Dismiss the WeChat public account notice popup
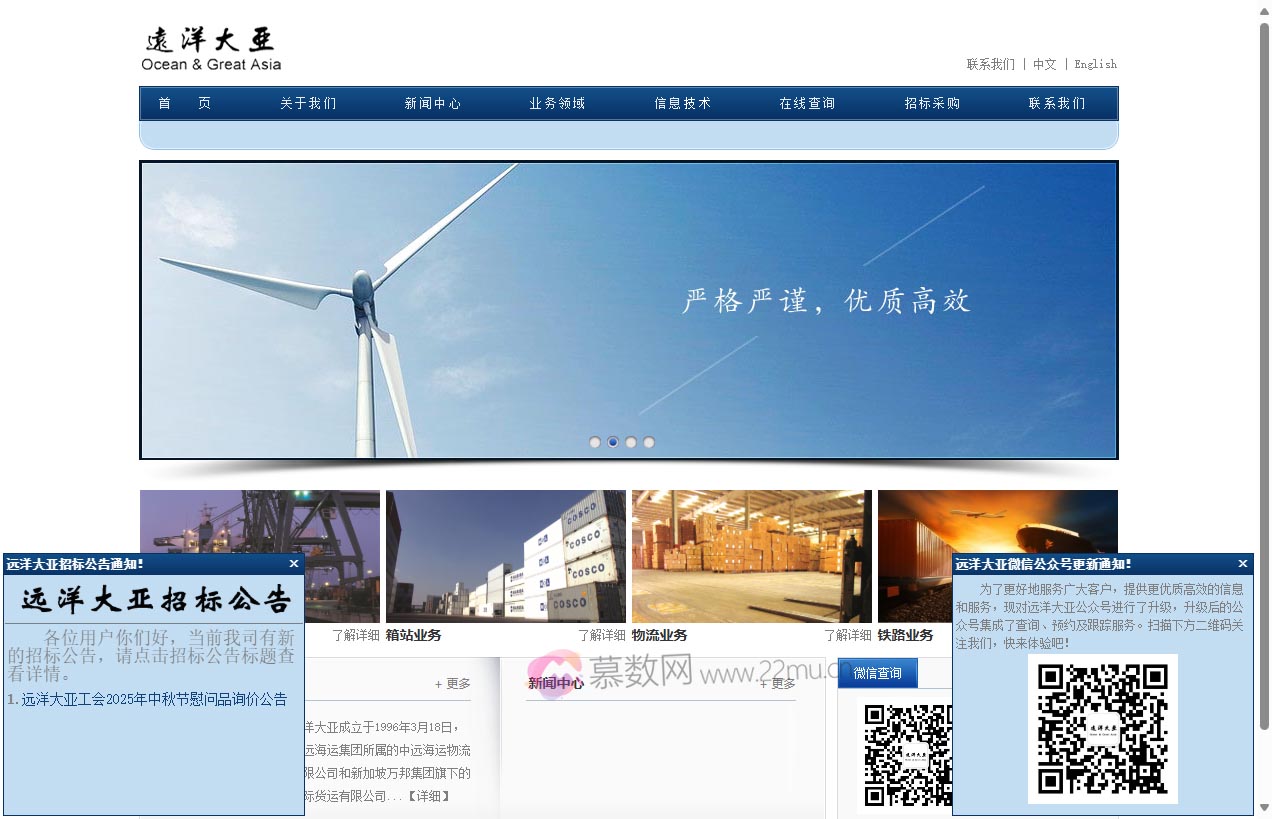Screen dimensions: 1272x819 (1242, 563)
